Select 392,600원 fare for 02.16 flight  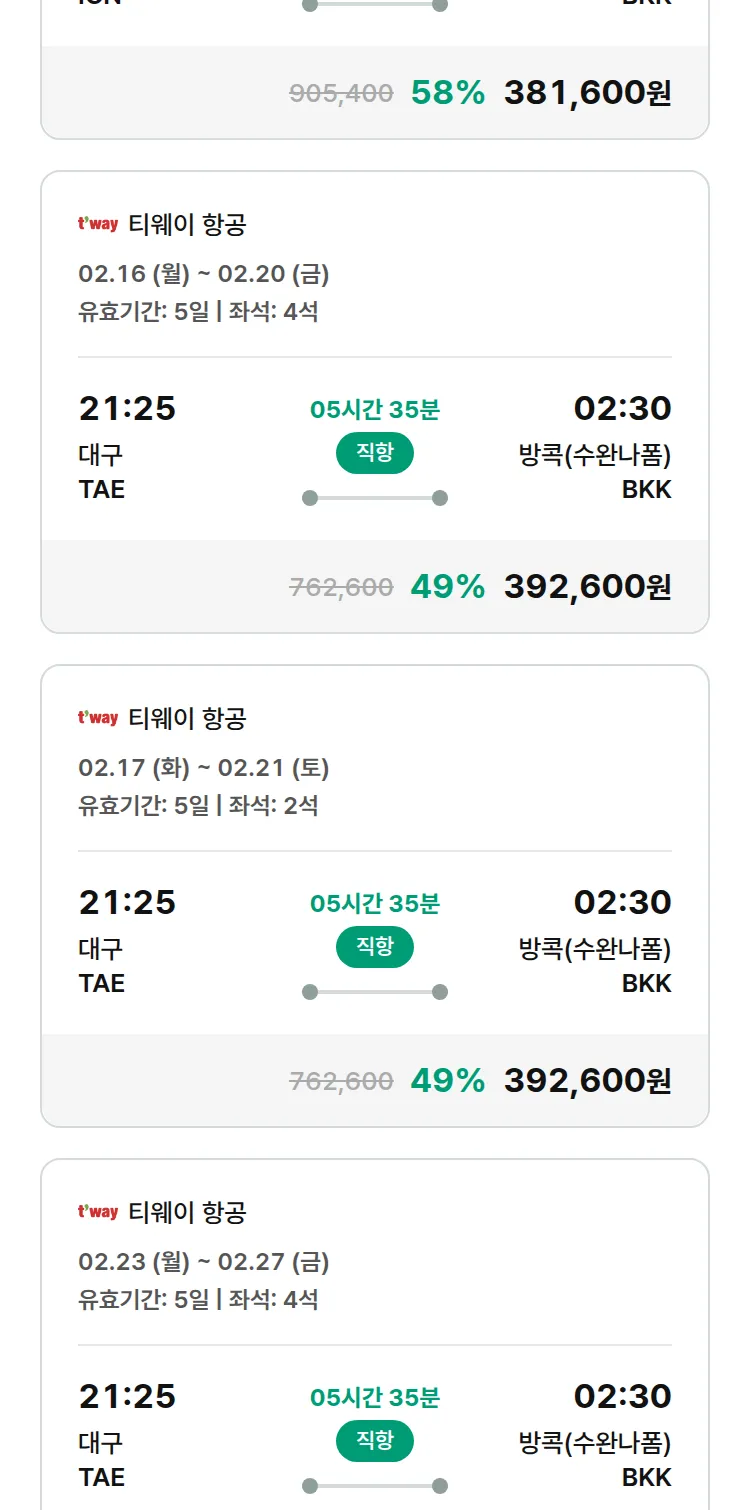pos(587,587)
